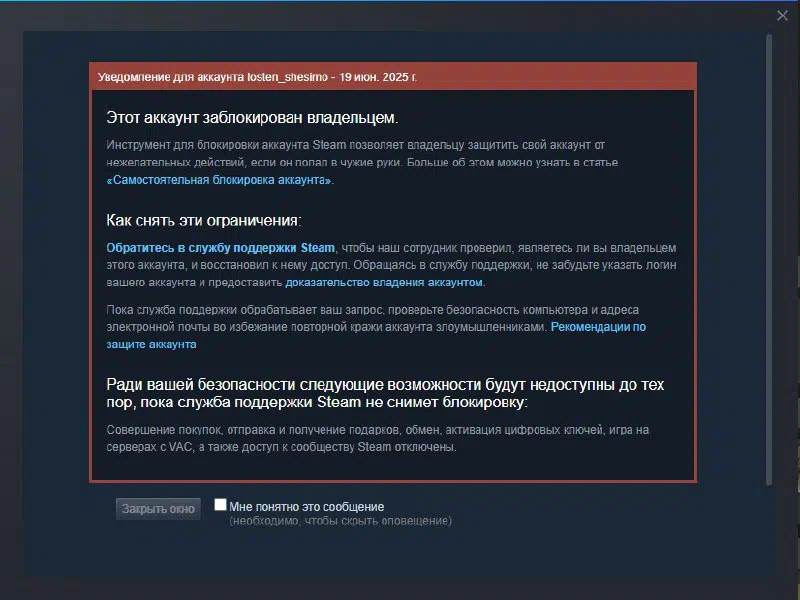Click the paragraph listing disabled features with VAC
Screen dimensions: 800x600
tap(378, 438)
